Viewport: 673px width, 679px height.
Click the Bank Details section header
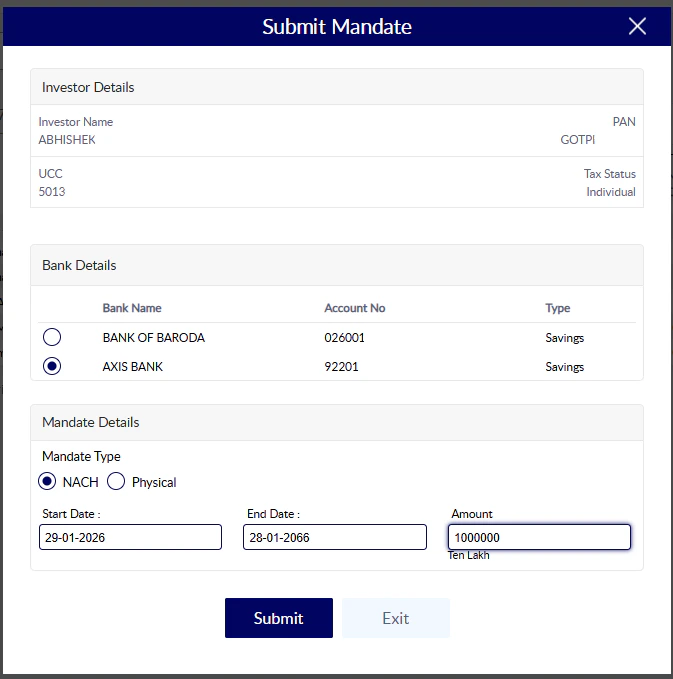tap(337, 265)
